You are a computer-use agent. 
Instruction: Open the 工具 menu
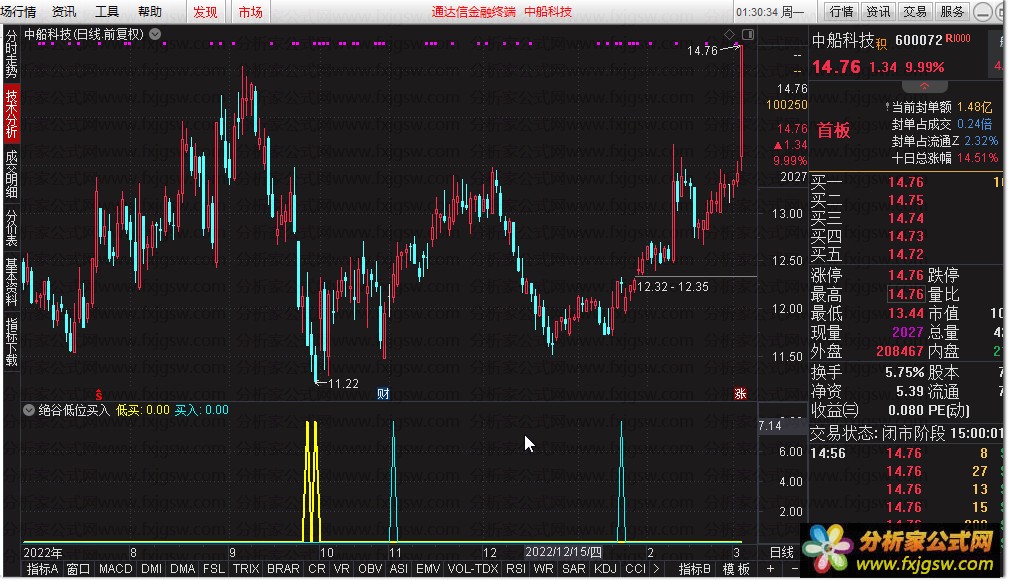click(107, 12)
